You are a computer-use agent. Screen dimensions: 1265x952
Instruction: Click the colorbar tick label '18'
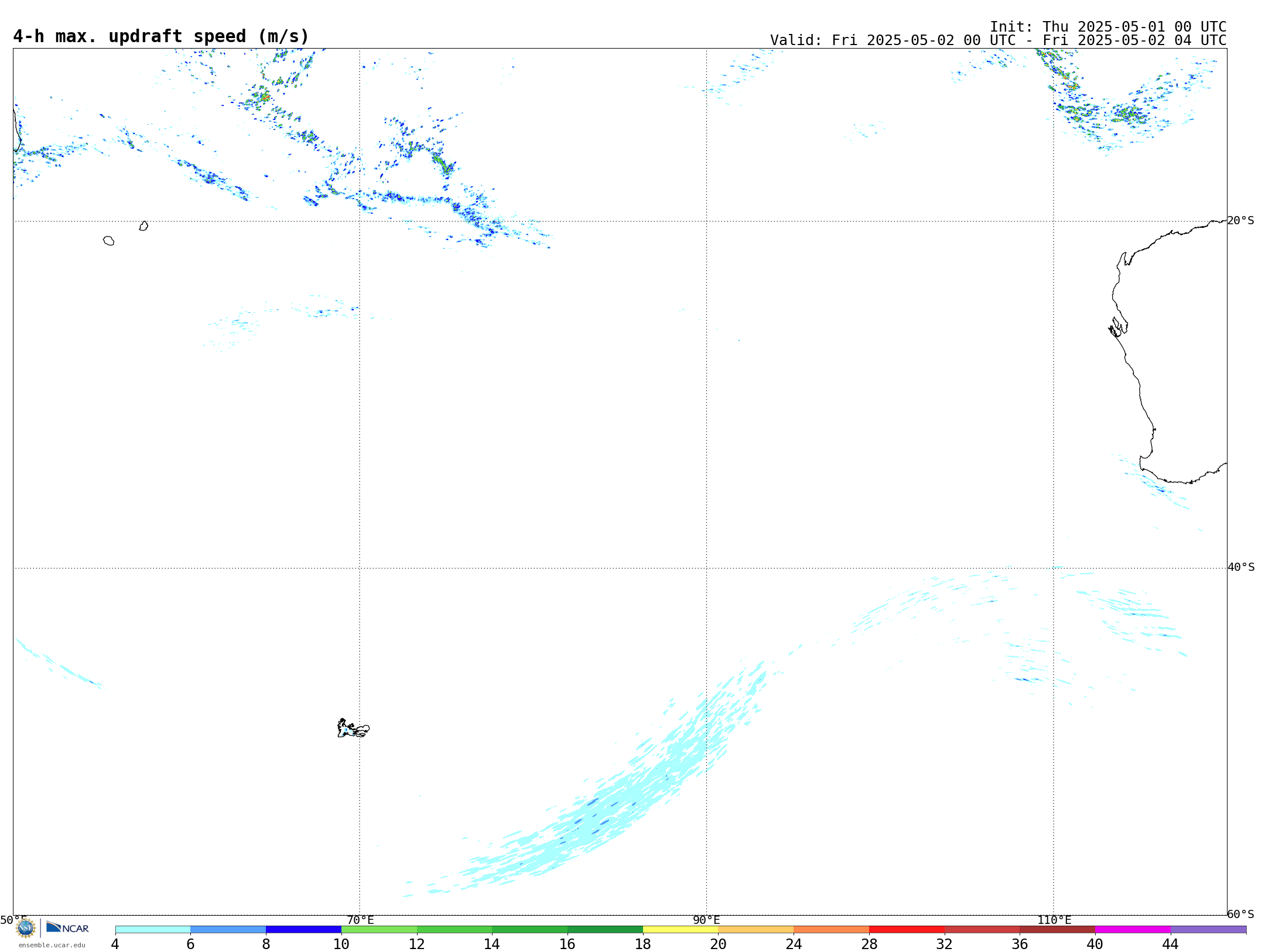click(x=643, y=944)
